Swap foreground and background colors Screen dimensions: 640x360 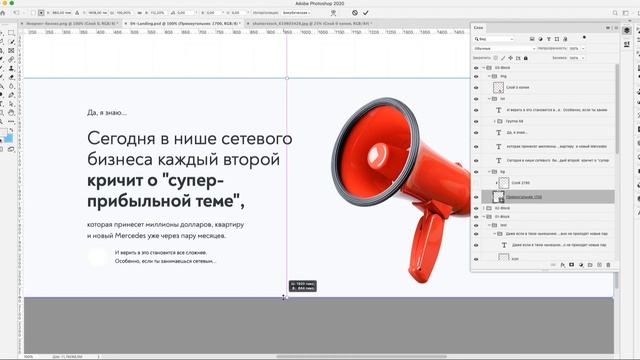tap(11, 130)
